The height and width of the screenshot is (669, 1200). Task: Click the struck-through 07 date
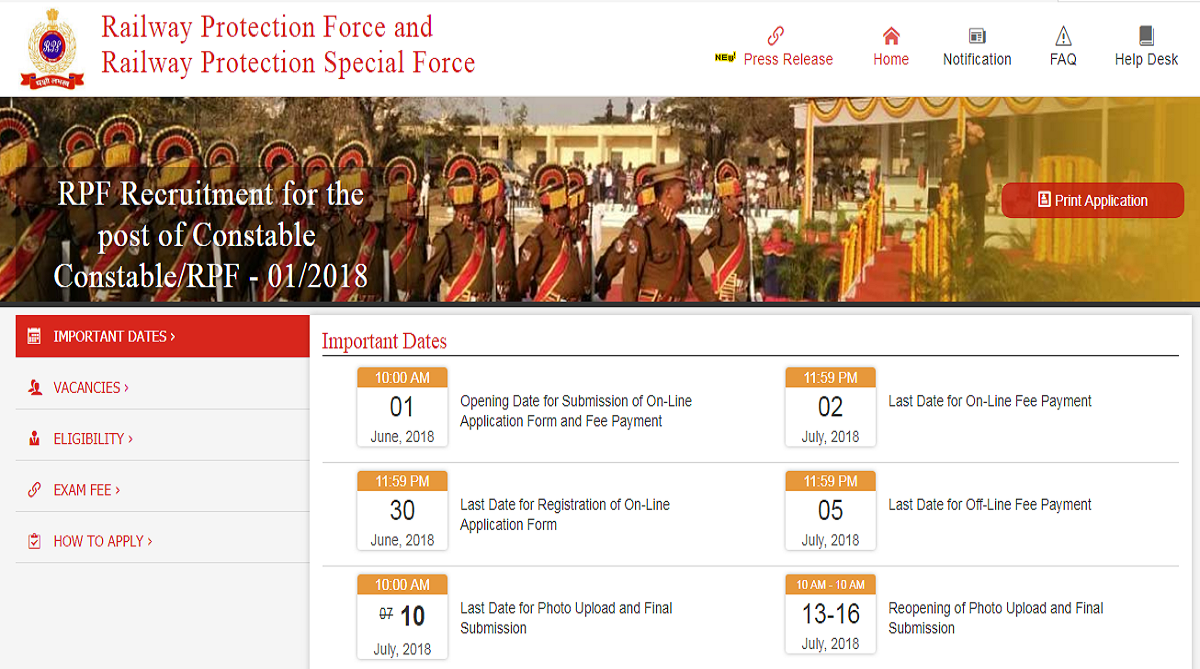386,615
